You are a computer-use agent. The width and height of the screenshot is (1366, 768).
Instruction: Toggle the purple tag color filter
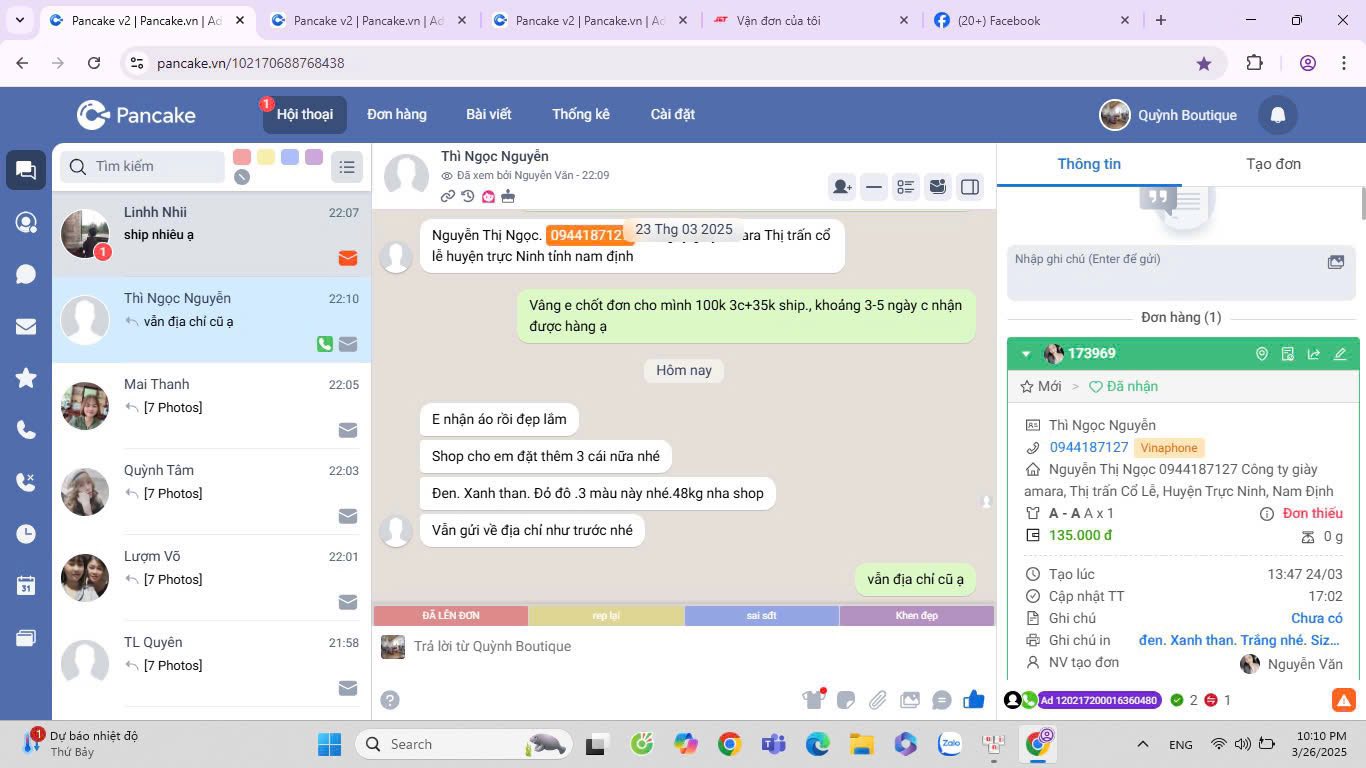(314, 157)
